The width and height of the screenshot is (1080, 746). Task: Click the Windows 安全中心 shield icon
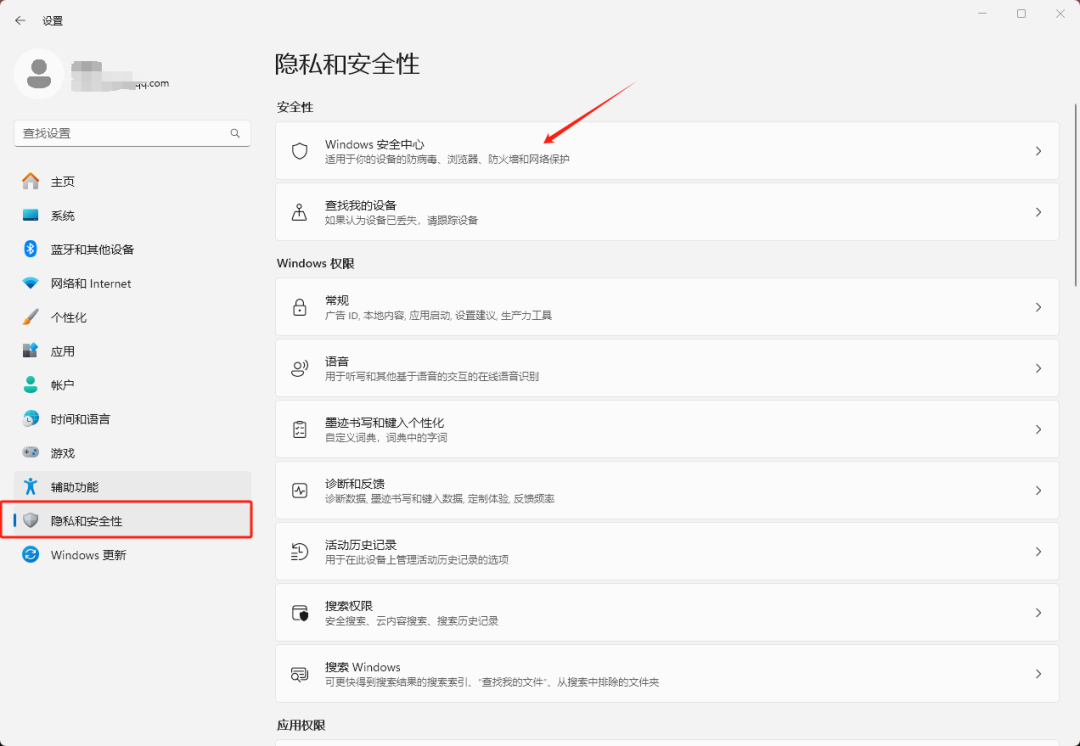pyautogui.click(x=299, y=150)
